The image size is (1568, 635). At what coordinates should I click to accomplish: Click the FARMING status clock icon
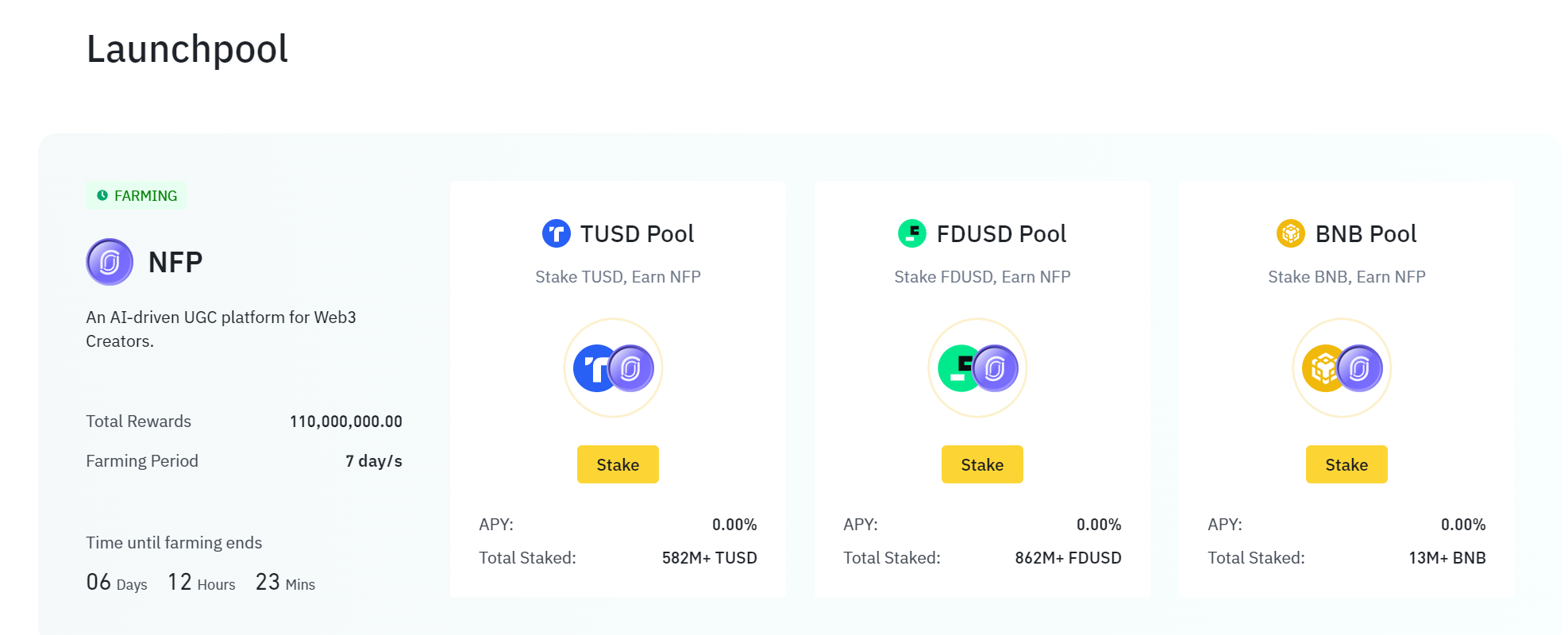(x=102, y=195)
